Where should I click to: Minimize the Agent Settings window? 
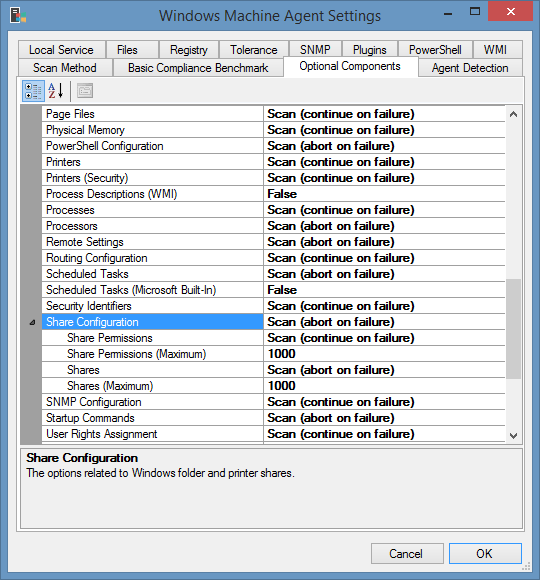click(x=448, y=14)
